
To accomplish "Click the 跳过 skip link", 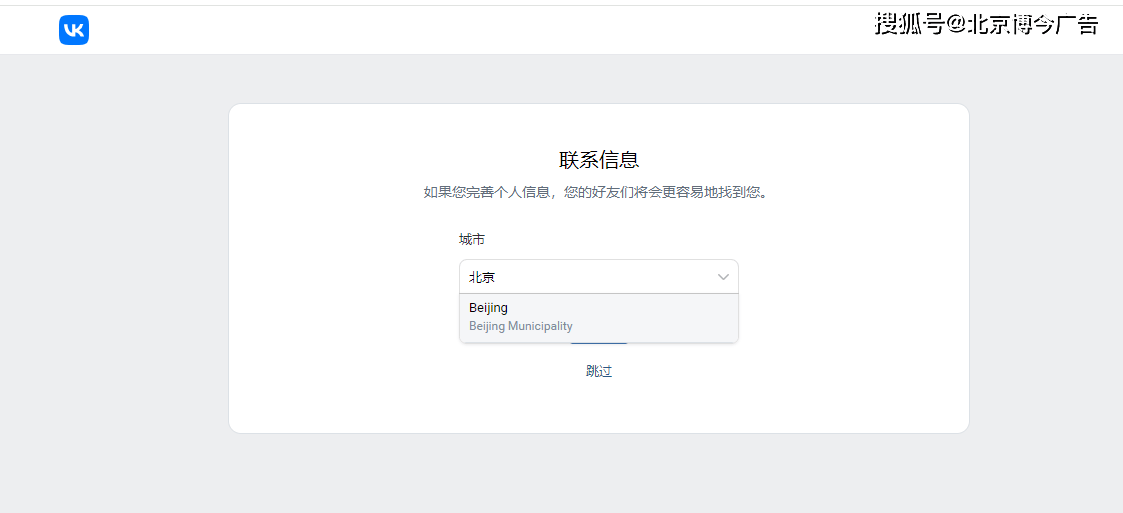I will click(598, 371).
